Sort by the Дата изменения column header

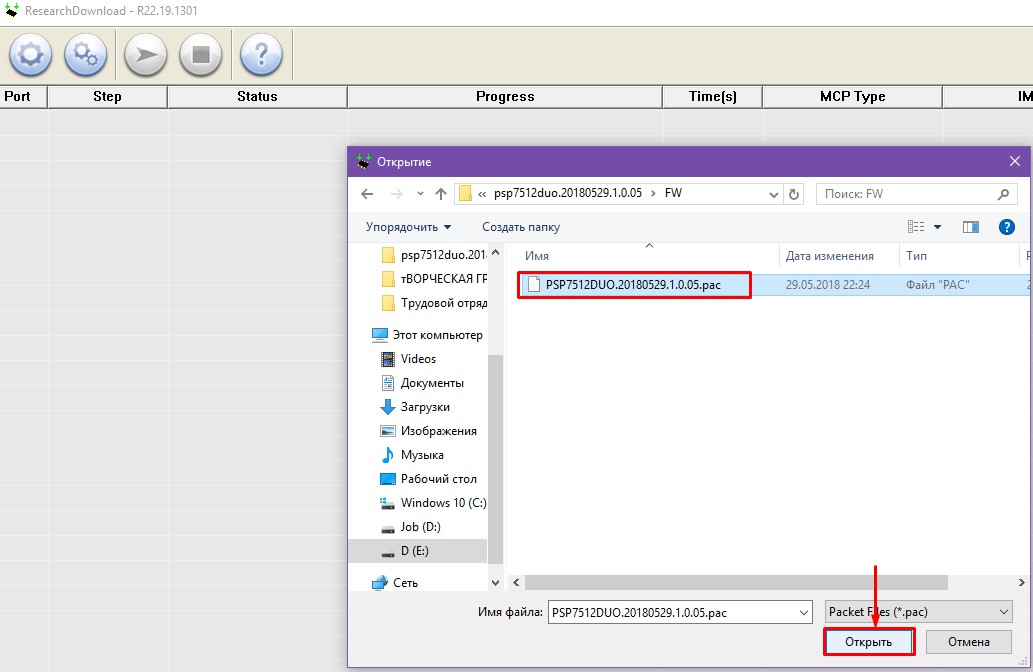click(830, 256)
